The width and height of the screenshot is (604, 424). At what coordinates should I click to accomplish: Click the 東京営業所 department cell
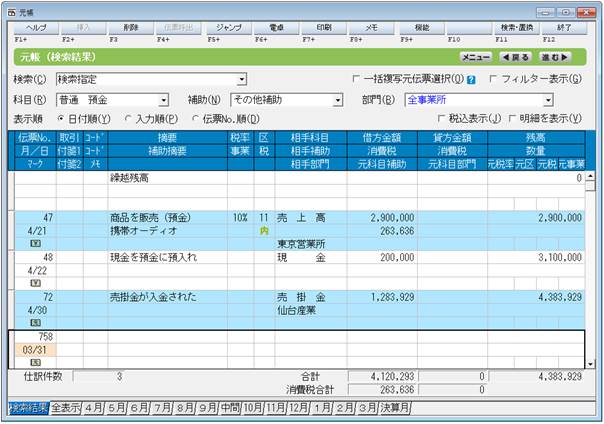[x=301, y=244]
